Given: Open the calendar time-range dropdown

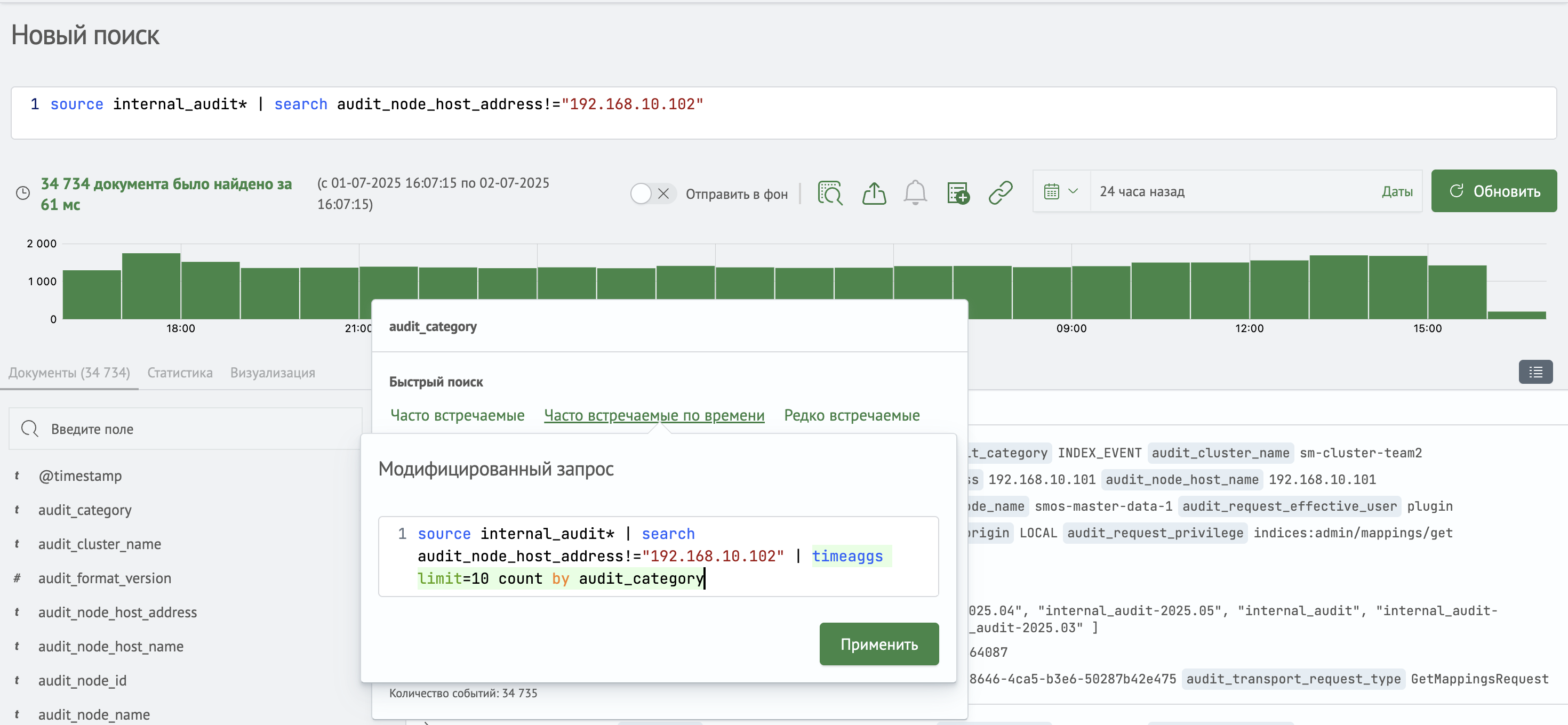Looking at the screenshot, I should point(1061,191).
